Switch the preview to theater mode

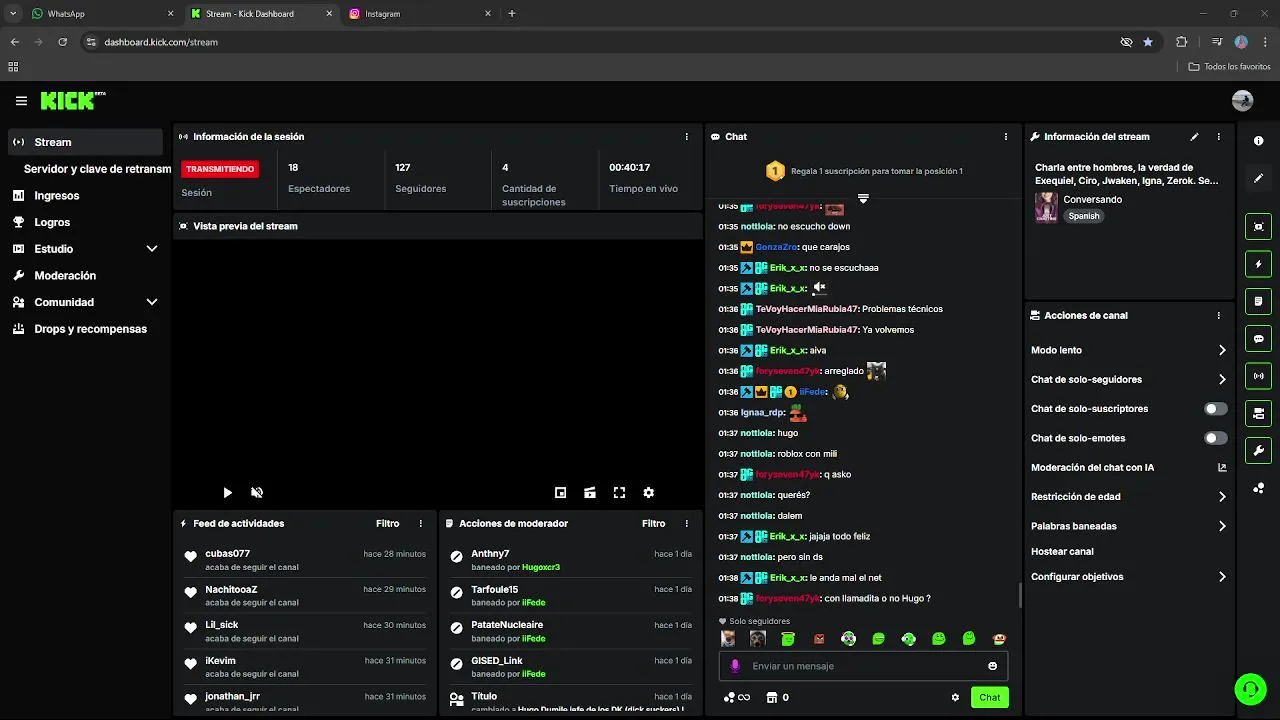click(590, 493)
